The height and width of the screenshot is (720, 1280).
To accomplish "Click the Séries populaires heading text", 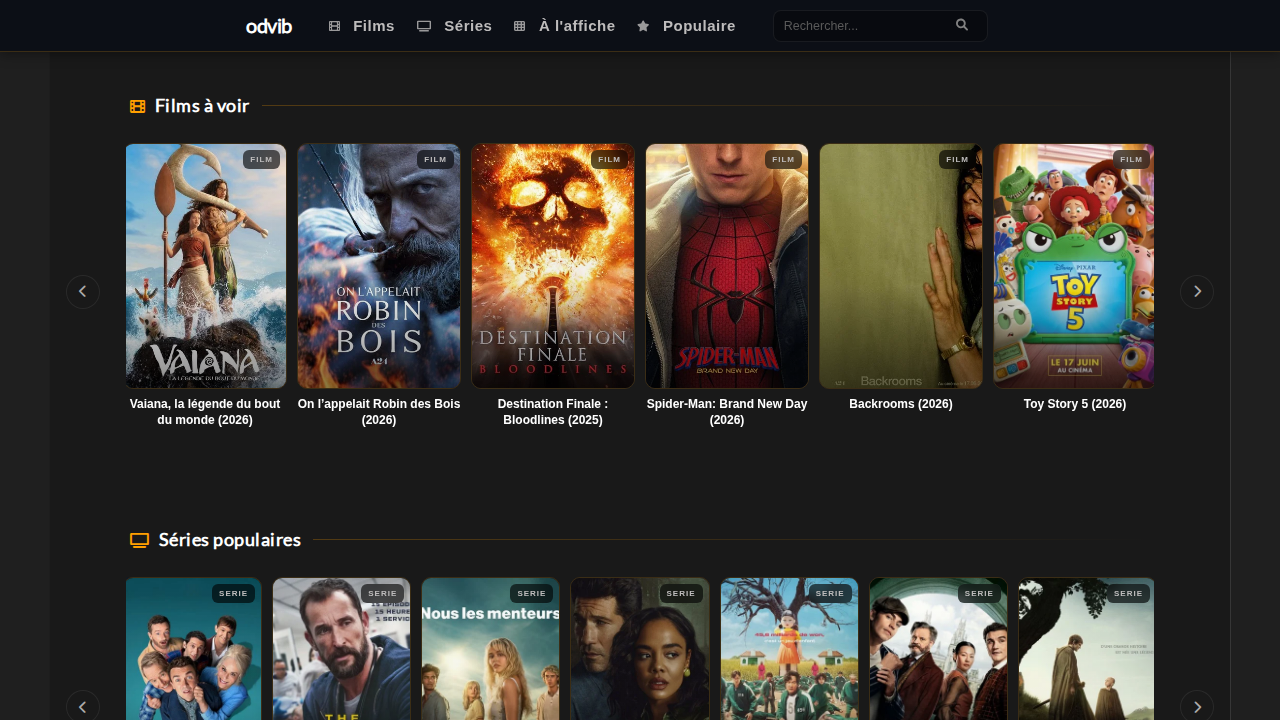I will (230, 540).
